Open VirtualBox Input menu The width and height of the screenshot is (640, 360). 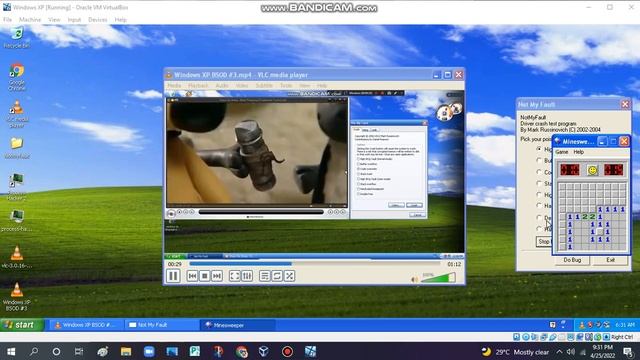74,20
